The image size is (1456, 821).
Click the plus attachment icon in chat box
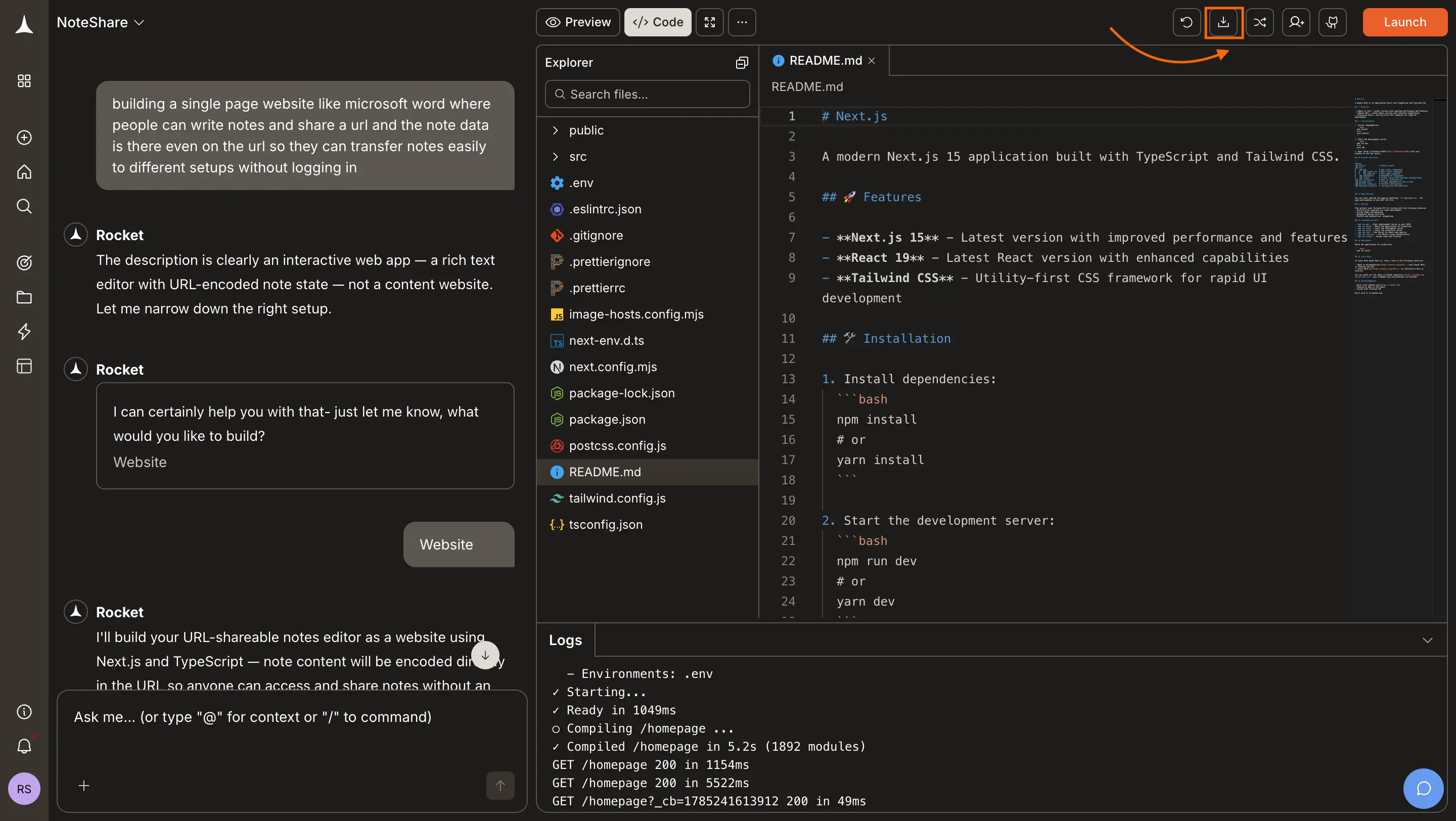[83, 786]
